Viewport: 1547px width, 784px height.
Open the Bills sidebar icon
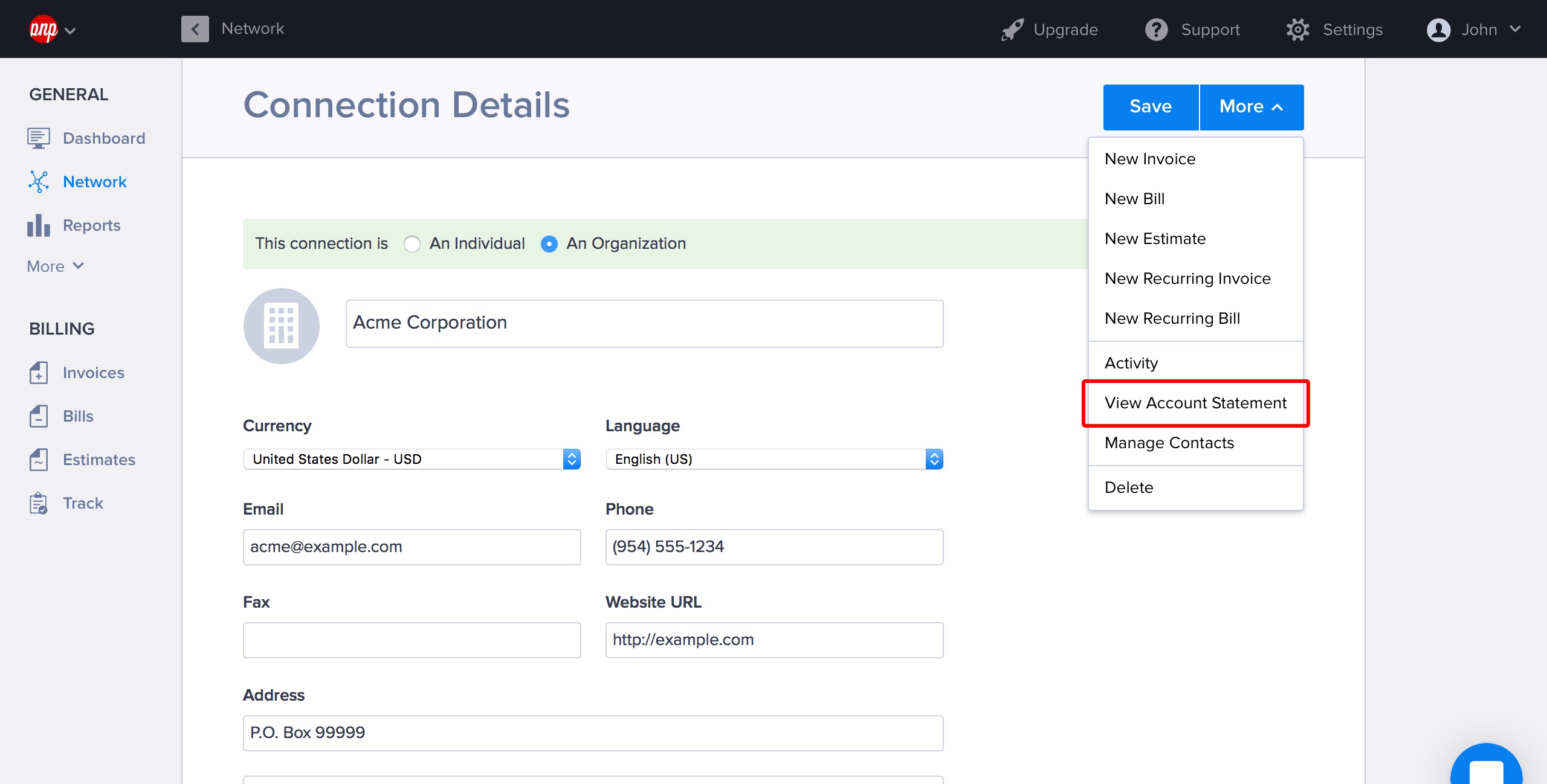click(x=38, y=416)
